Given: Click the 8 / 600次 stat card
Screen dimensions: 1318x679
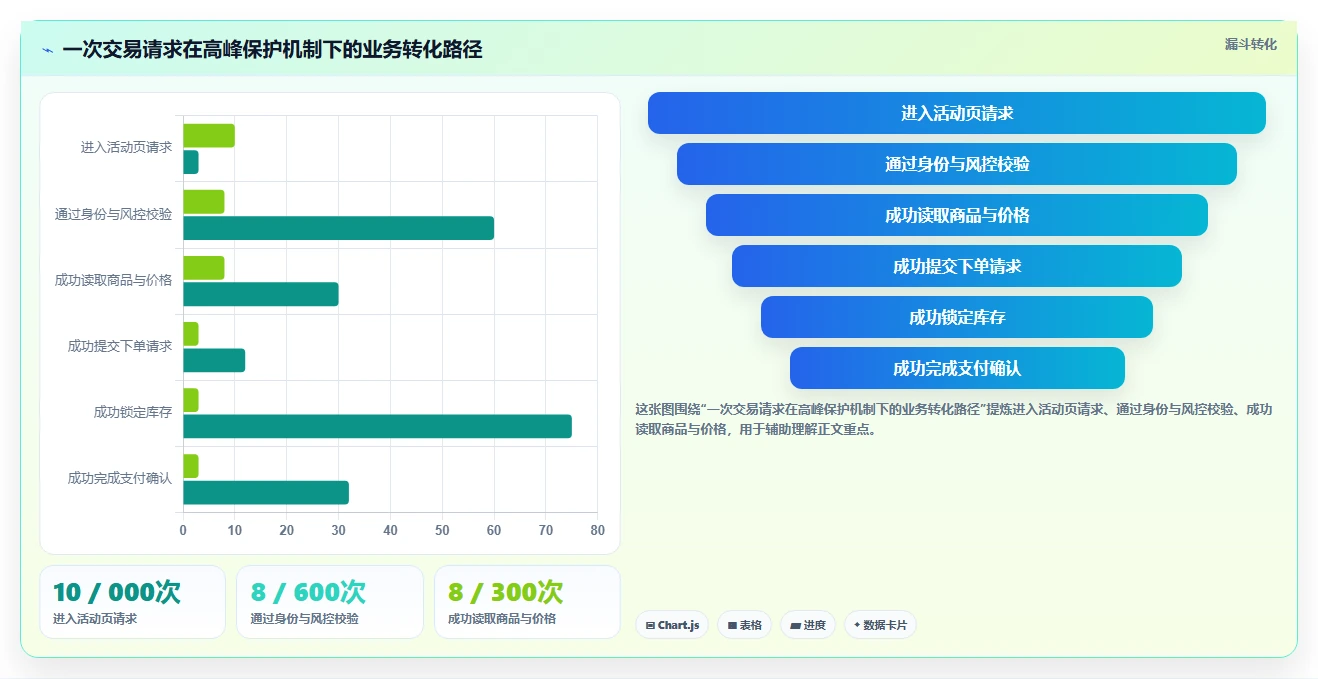Looking at the screenshot, I should coord(330,602).
